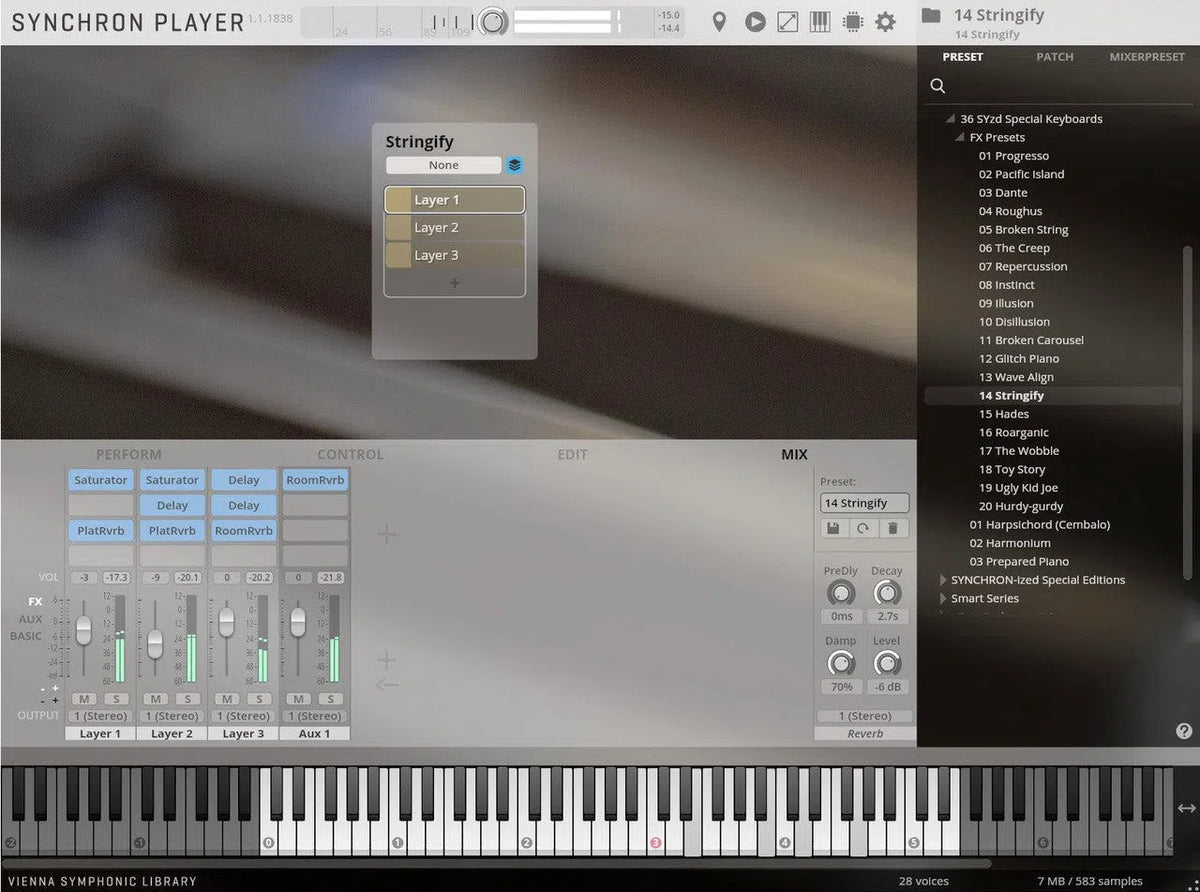The width and height of the screenshot is (1200, 892).
Task: Adjust the Decay reverb knob
Action: [x=887, y=592]
